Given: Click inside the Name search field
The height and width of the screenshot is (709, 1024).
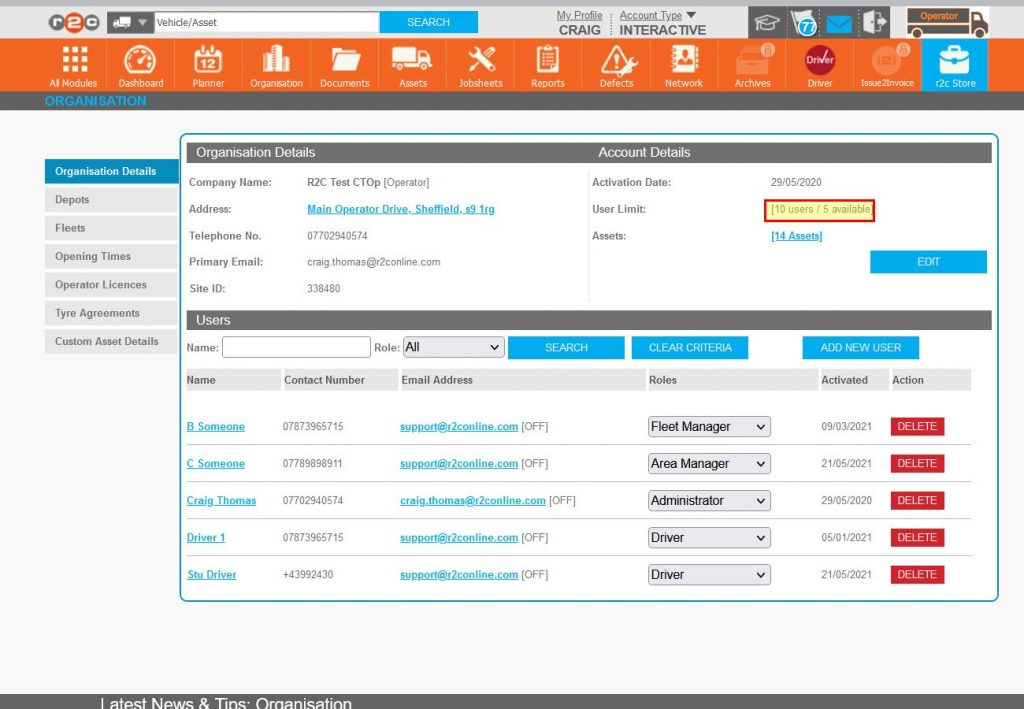Looking at the screenshot, I should click(x=295, y=347).
